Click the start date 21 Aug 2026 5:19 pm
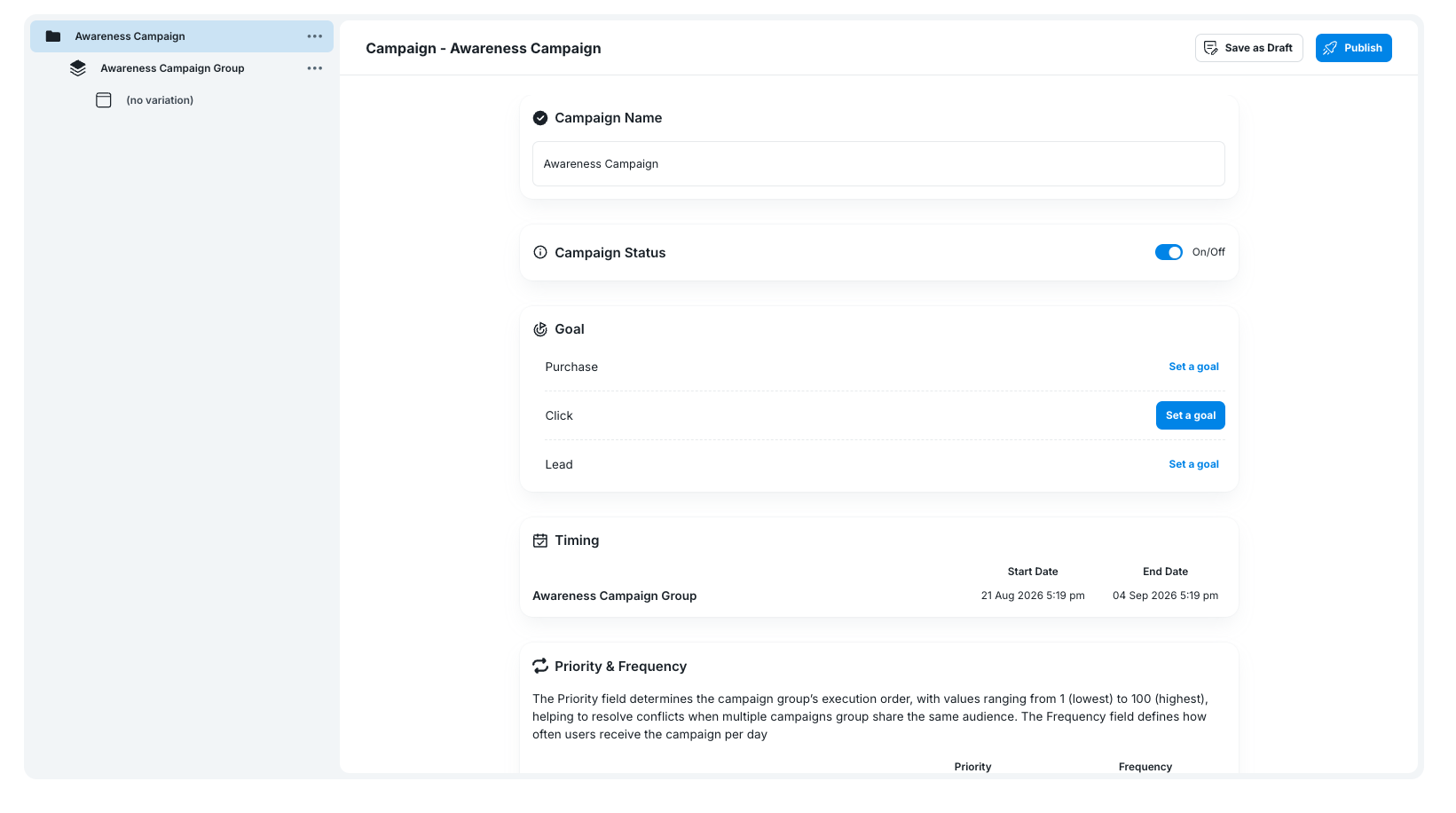Image resolution: width=1456 pixels, height=813 pixels. pos(1033,596)
